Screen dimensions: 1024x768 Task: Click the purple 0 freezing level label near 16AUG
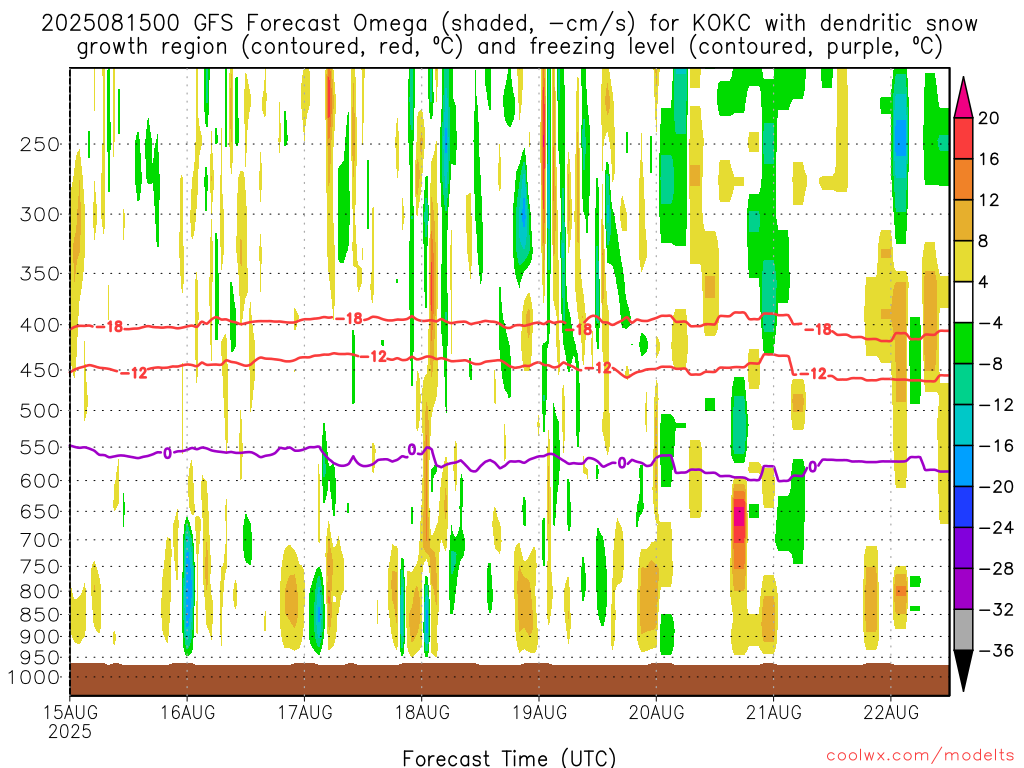(167, 453)
